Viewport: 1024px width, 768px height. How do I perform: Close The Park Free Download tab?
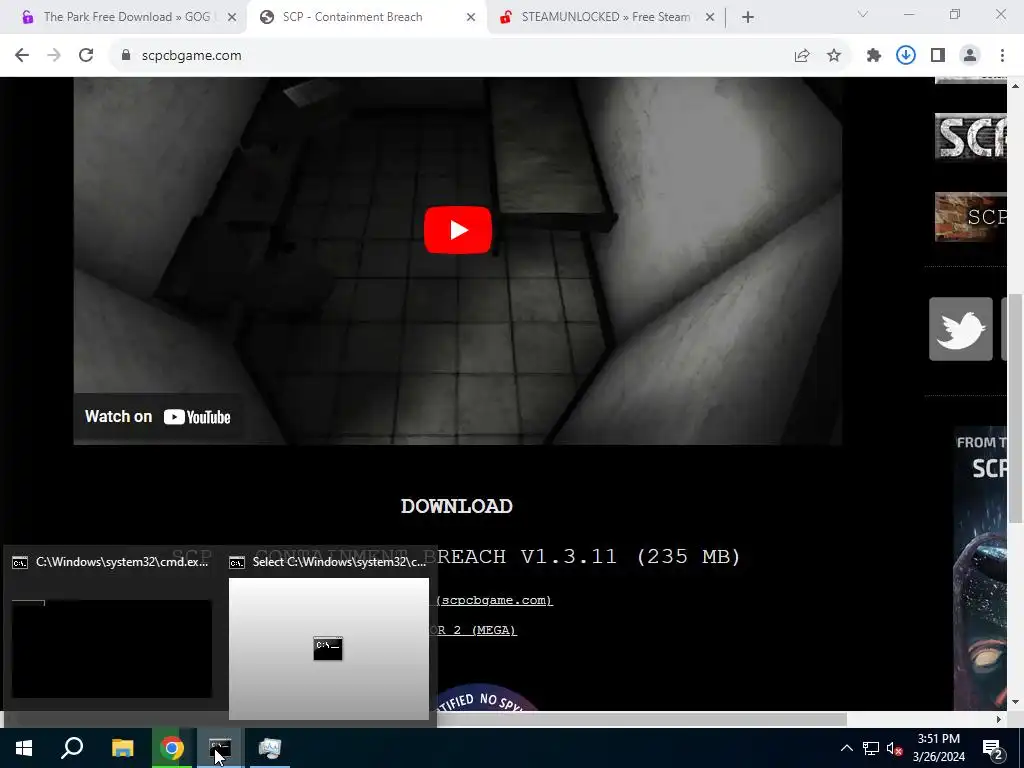click(232, 17)
